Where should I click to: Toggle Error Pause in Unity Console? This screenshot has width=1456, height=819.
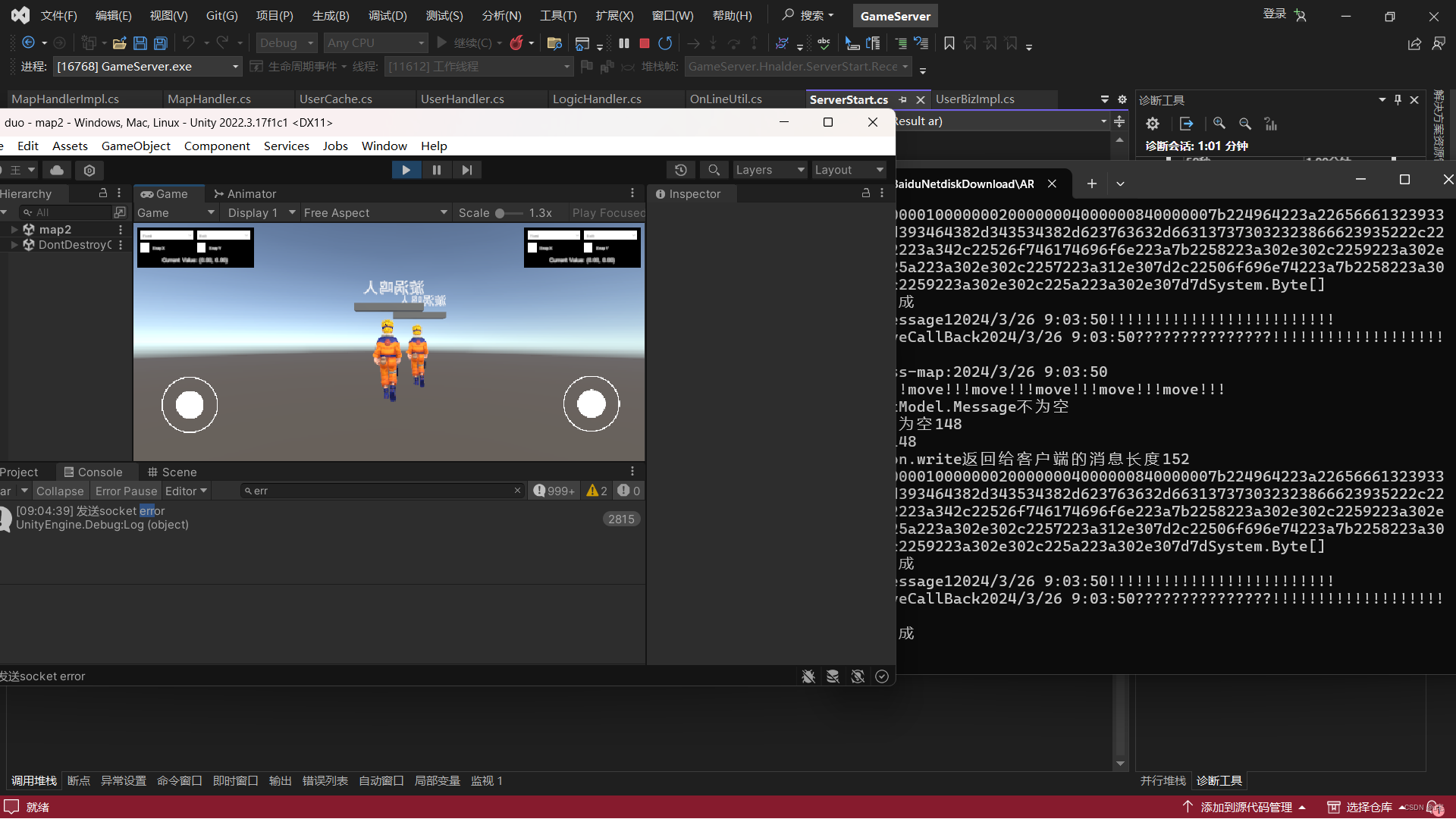click(x=126, y=491)
